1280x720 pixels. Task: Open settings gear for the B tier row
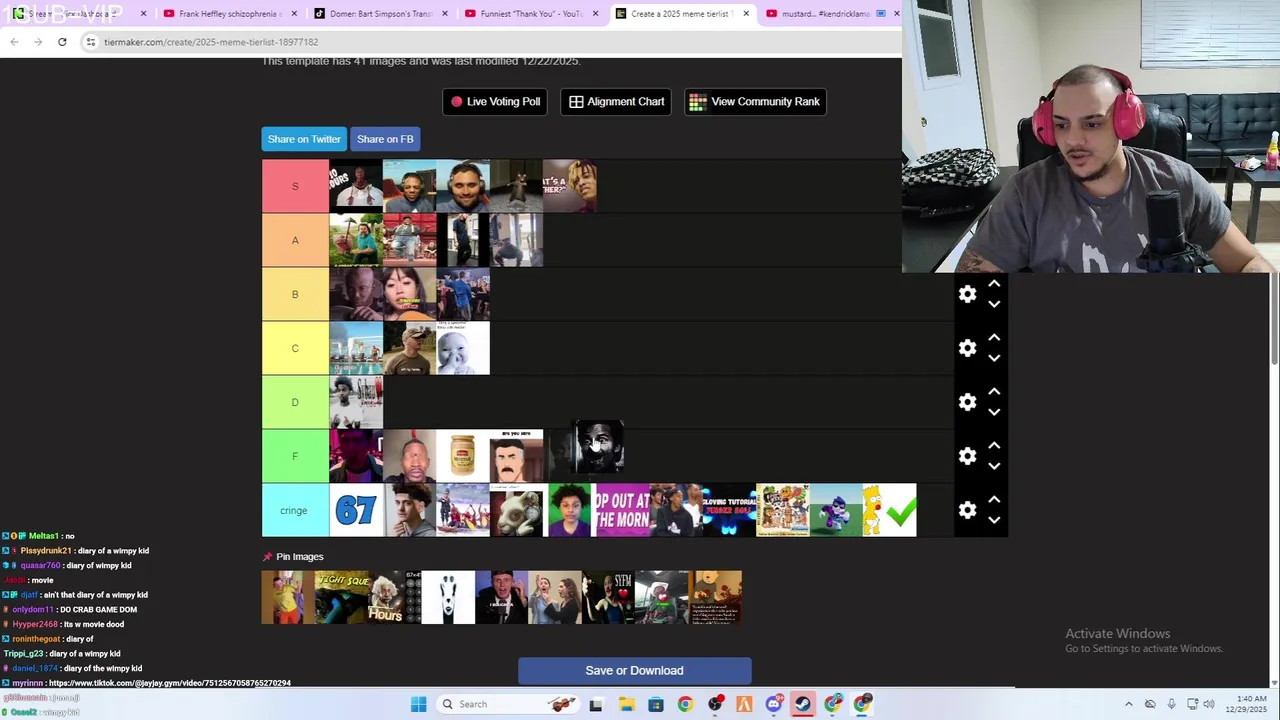tap(967, 294)
